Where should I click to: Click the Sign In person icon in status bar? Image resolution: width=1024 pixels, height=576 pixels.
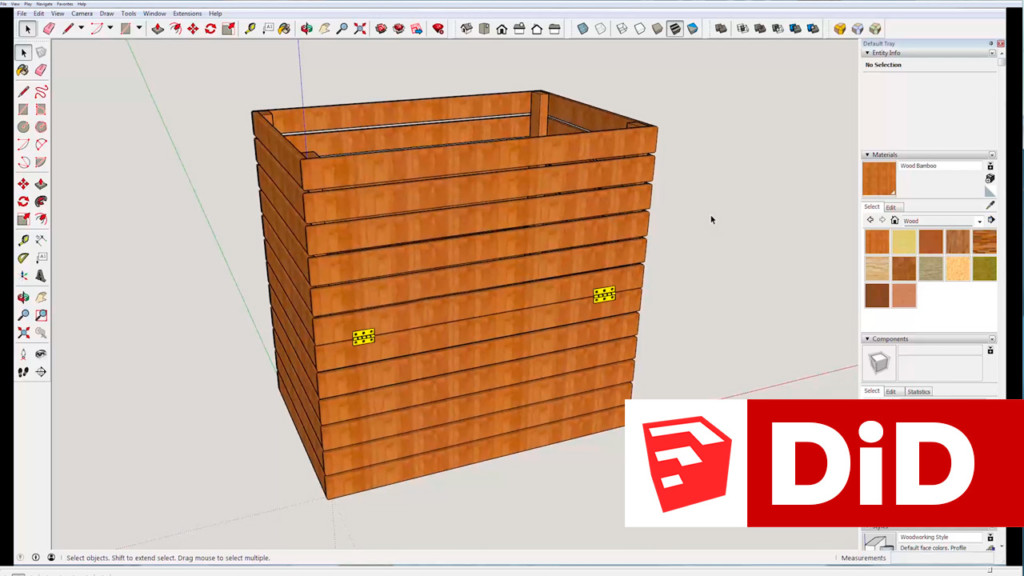point(51,558)
